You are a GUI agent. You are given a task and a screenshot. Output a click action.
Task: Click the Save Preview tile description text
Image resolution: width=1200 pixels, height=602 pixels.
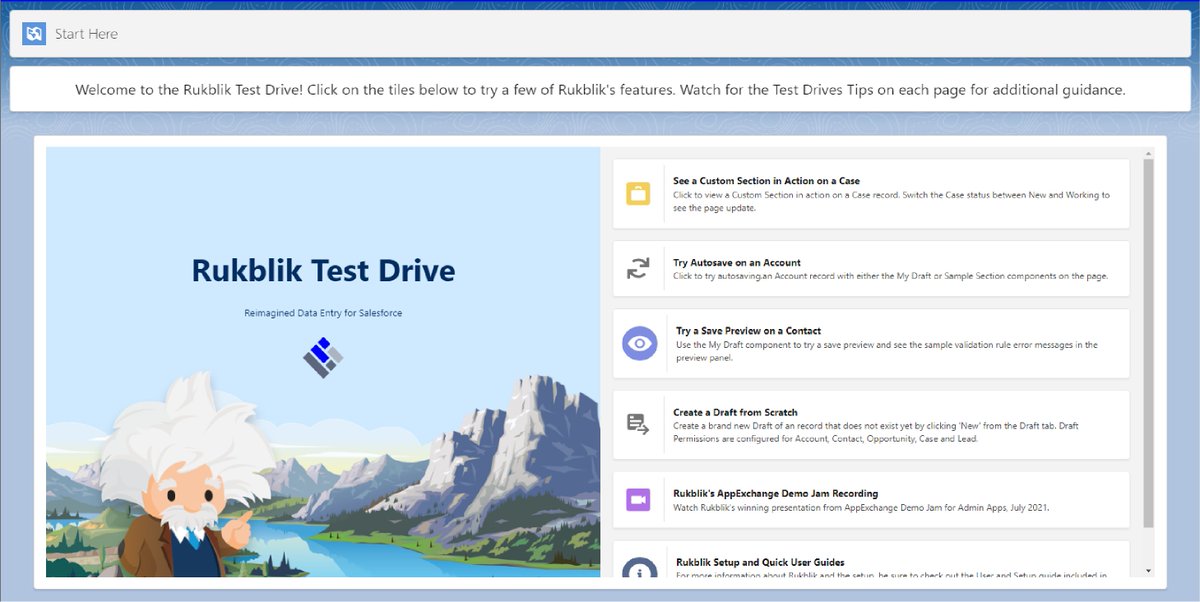(x=886, y=351)
